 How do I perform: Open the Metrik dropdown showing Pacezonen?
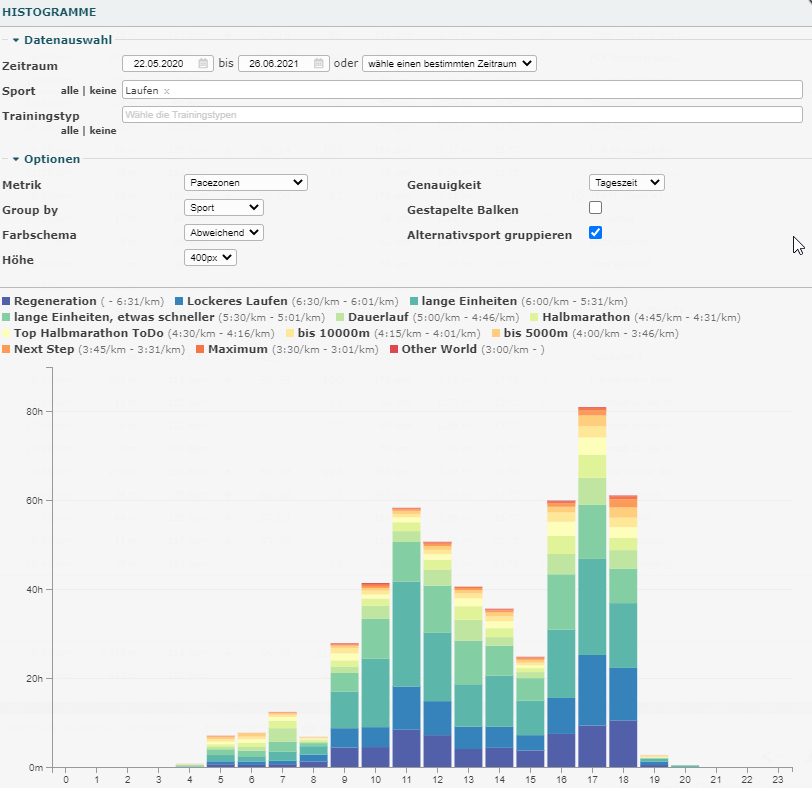click(246, 183)
